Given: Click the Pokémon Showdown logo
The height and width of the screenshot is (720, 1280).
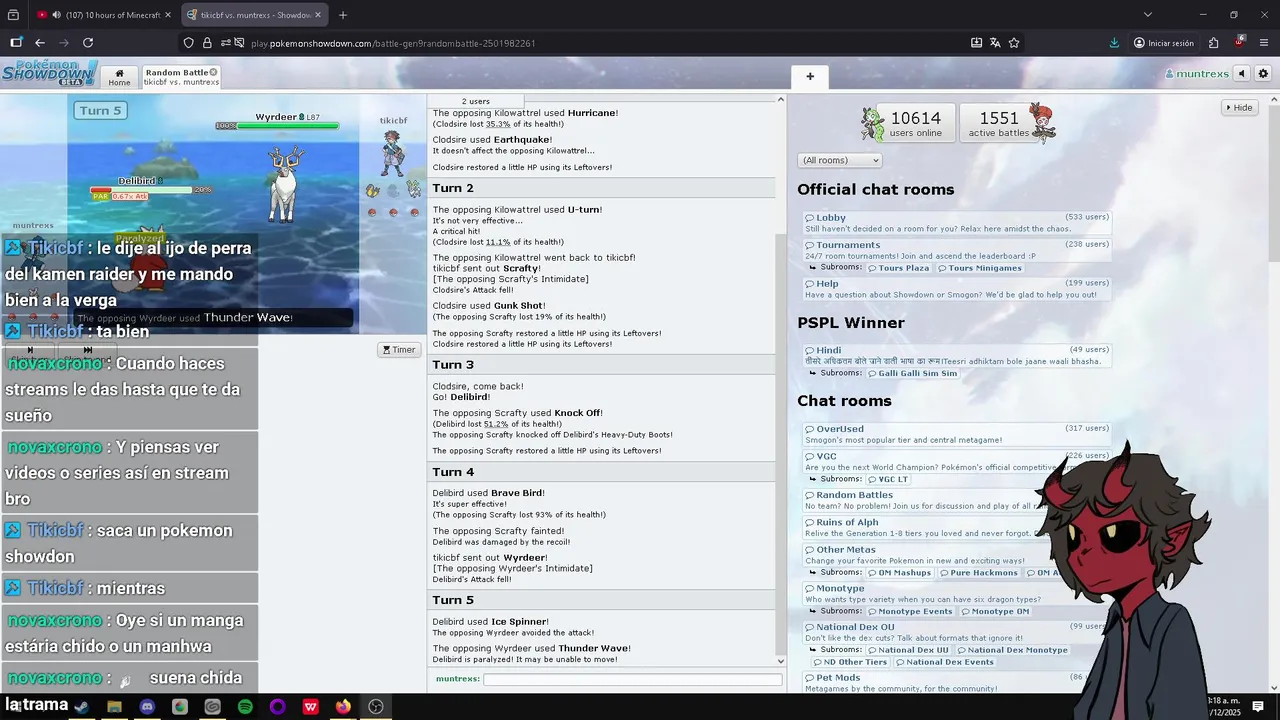Looking at the screenshot, I should point(49,73).
